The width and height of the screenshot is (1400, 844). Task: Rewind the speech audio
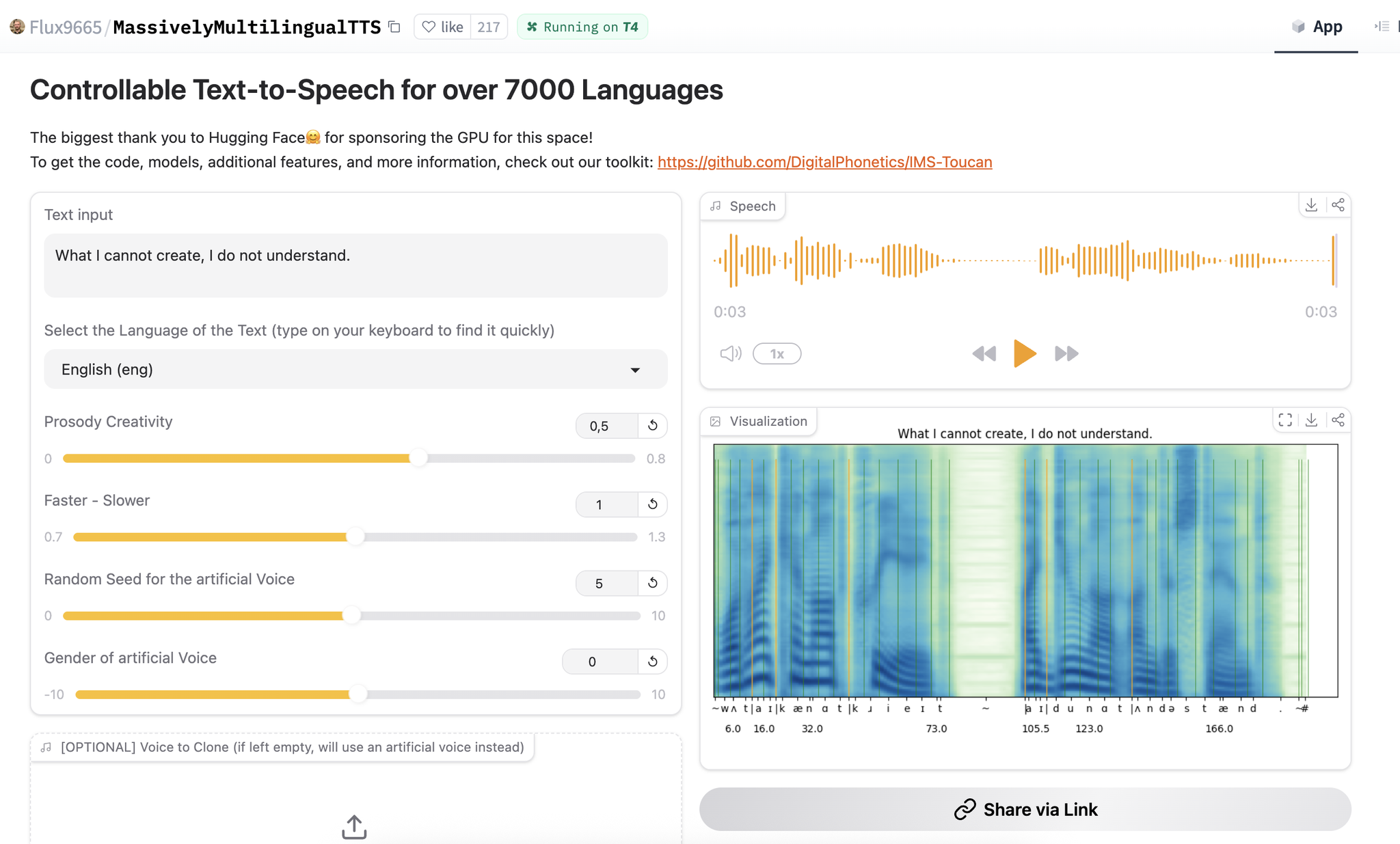coord(984,353)
